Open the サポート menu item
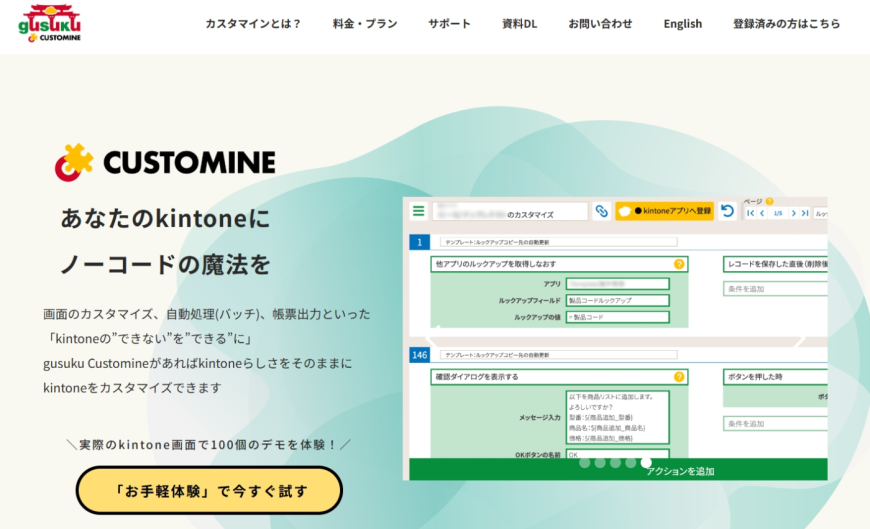The width and height of the screenshot is (870, 529). 449,24
